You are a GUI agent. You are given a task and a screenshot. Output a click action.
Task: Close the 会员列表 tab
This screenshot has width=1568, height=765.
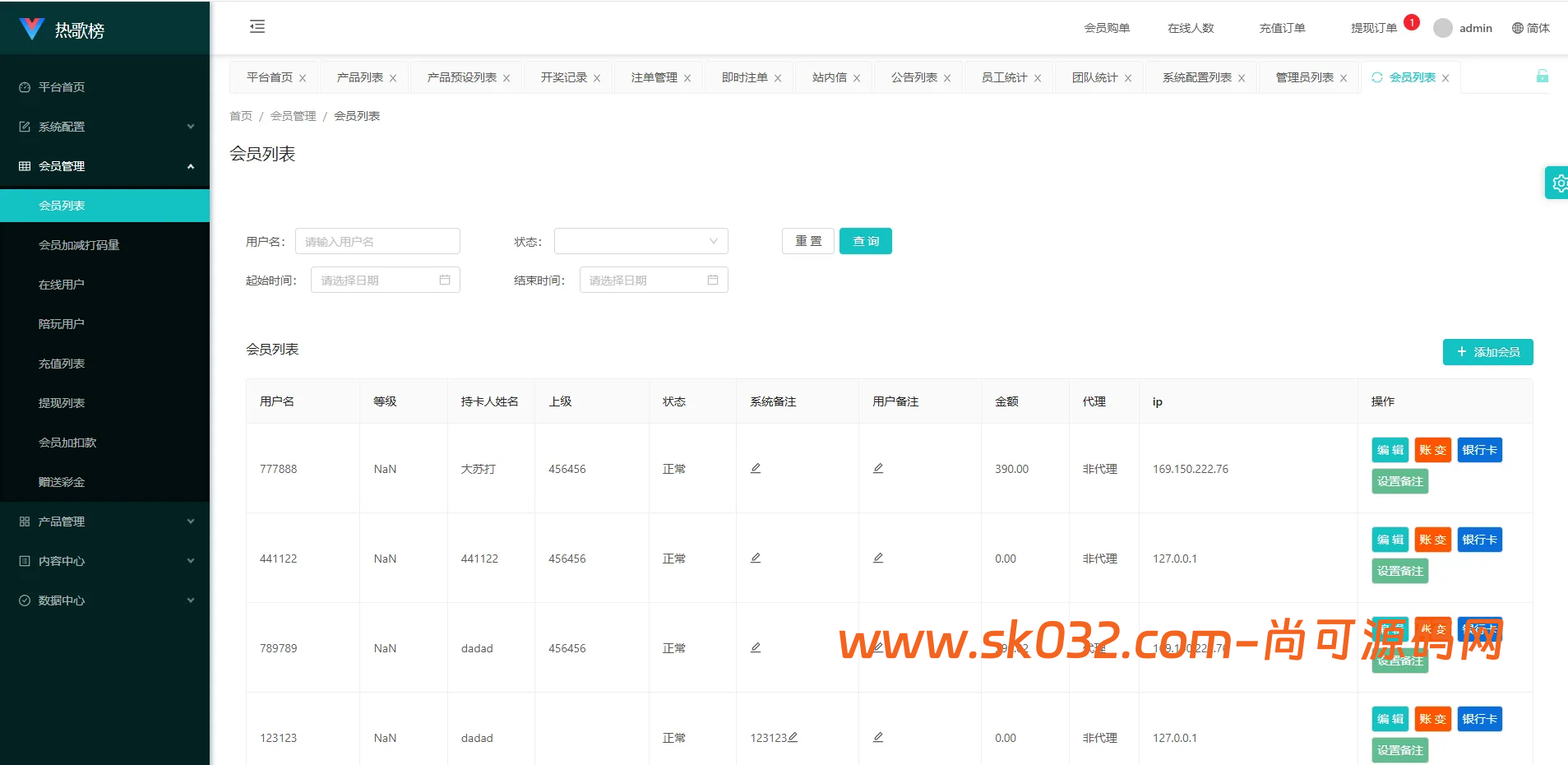point(1445,78)
